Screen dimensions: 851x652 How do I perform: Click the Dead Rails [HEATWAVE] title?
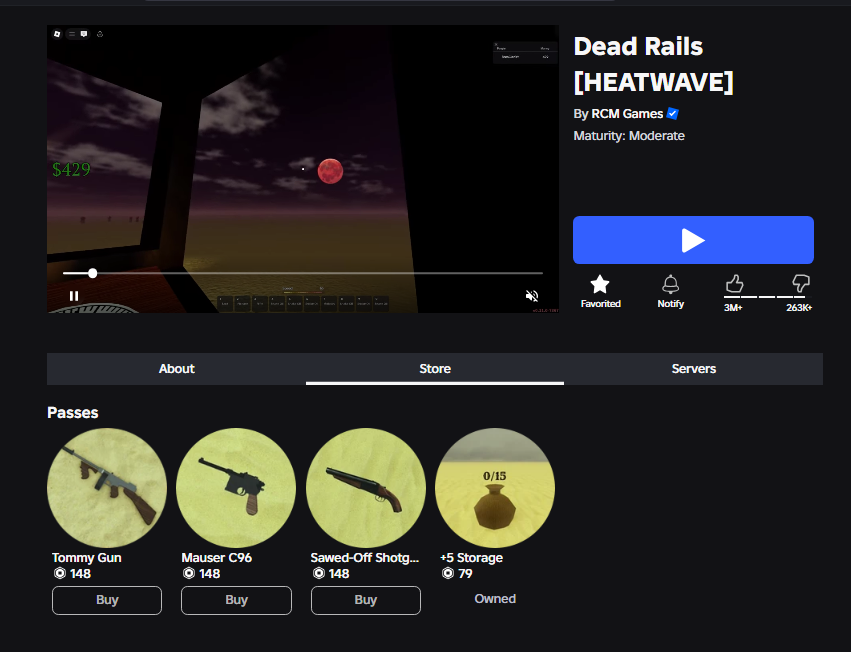click(653, 64)
